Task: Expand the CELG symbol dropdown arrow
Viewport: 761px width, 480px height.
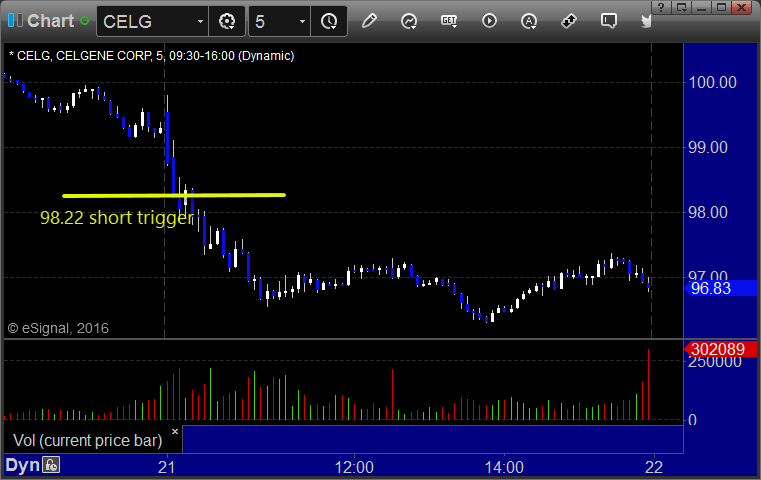Action: coord(200,21)
